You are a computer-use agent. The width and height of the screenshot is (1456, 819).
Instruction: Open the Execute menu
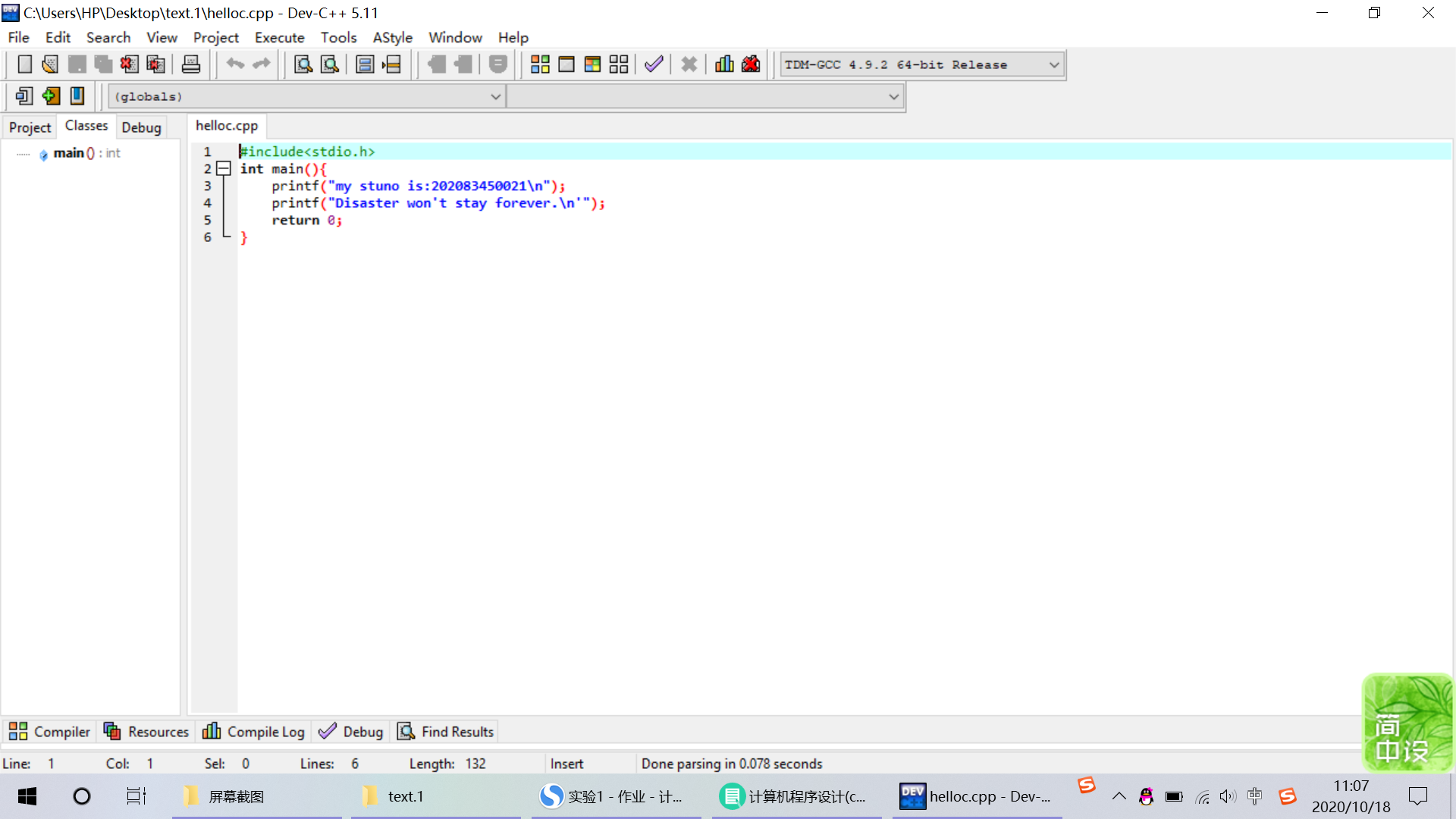279,37
